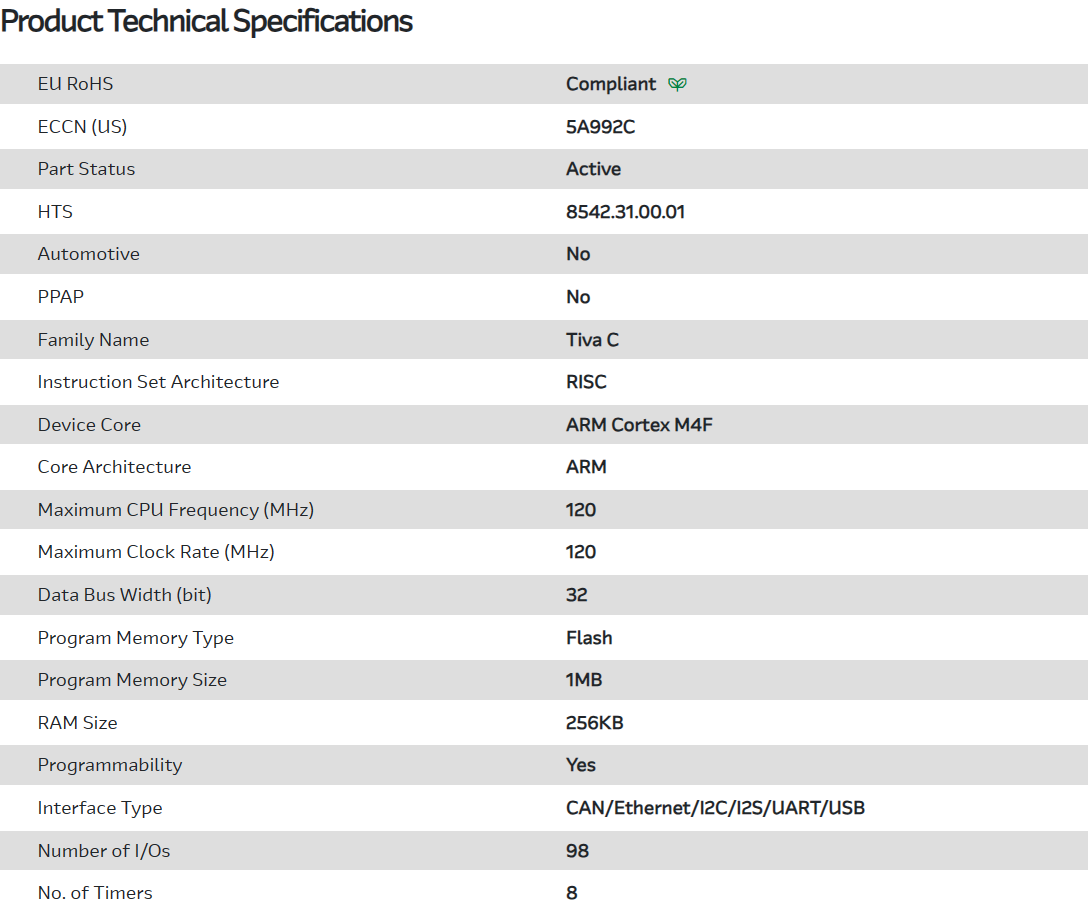Click the Family Name value Tiva C
The height and width of the screenshot is (908, 1088).
pos(592,340)
